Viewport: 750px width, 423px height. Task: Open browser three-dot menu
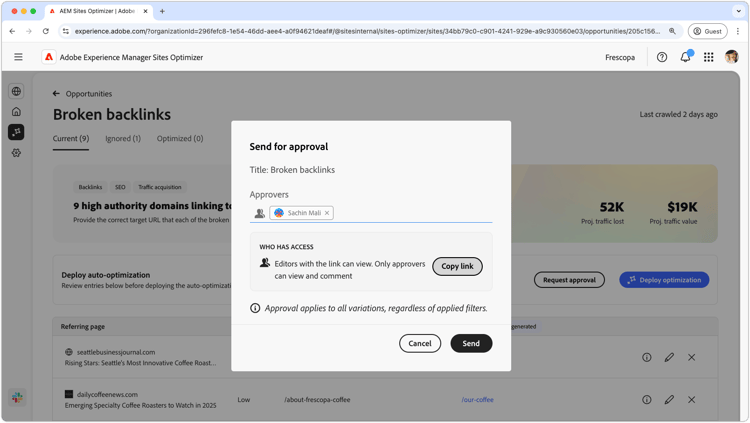[738, 31]
